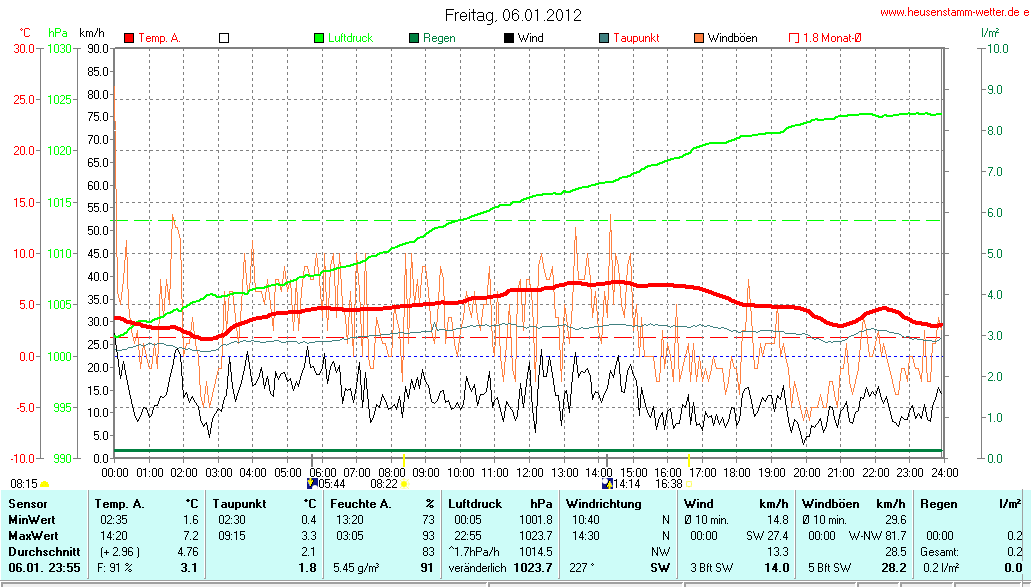This screenshot has height=587, width=1034.
Task: Click the moonrise icon next to 05:44
Action: tap(312, 483)
